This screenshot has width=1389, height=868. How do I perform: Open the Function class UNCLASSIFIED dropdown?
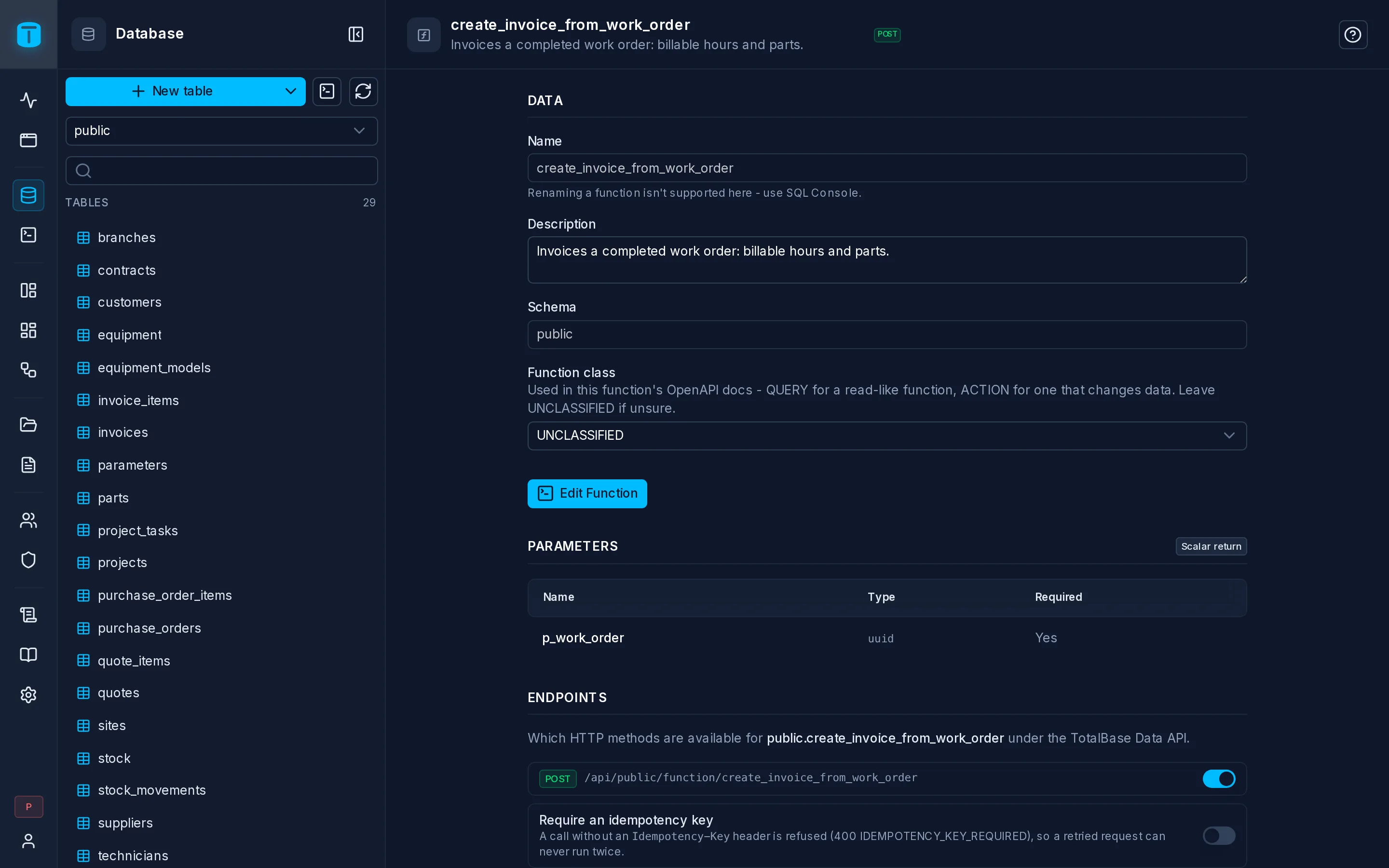(x=887, y=436)
